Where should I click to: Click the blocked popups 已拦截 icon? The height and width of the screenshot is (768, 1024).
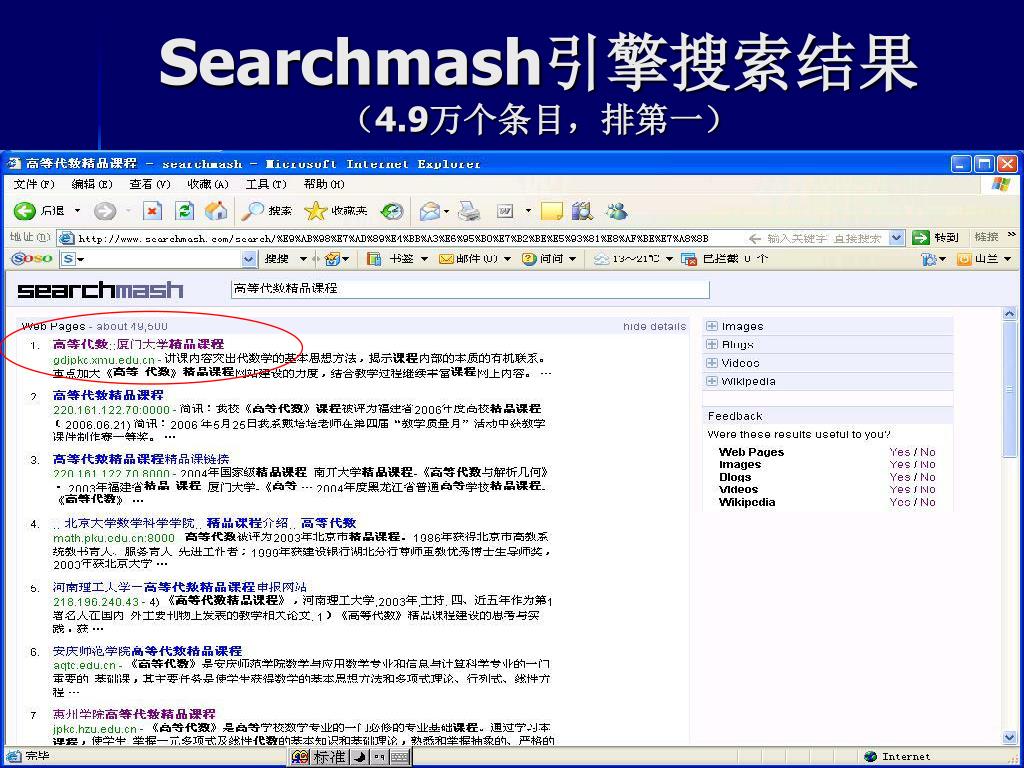(x=689, y=259)
